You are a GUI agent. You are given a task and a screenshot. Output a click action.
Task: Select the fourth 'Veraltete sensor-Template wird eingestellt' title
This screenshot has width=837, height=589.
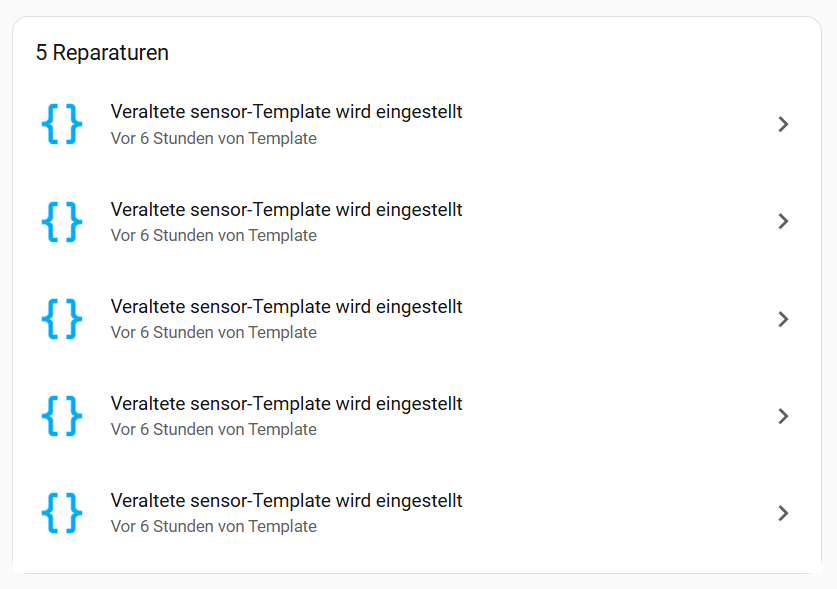coord(286,404)
